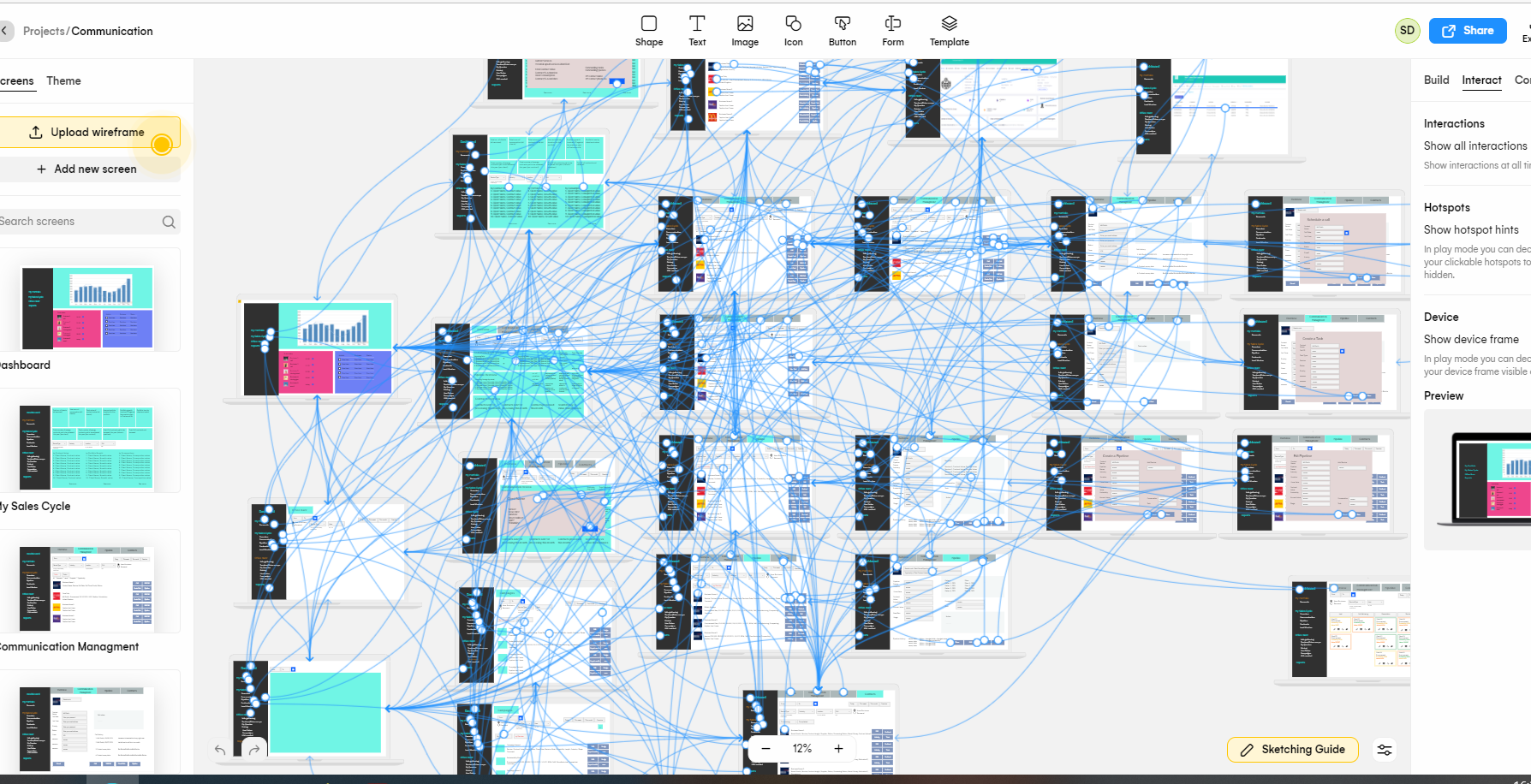Select the Text tool
Image resolution: width=1531 pixels, height=784 pixels.
click(696, 30)
